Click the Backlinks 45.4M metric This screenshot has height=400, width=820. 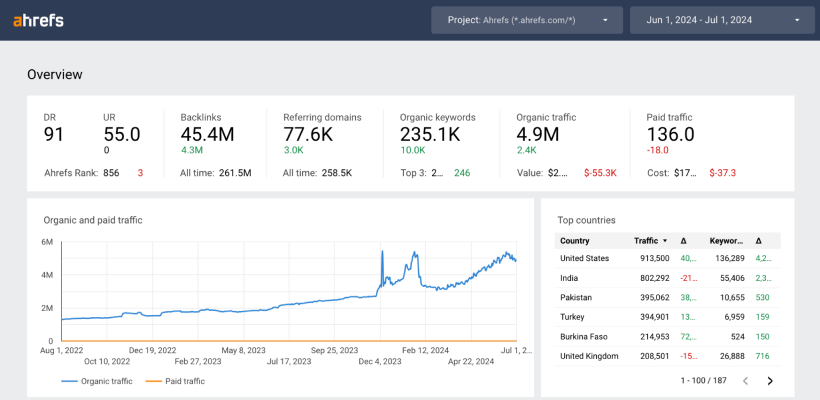[x=207, y=134]
